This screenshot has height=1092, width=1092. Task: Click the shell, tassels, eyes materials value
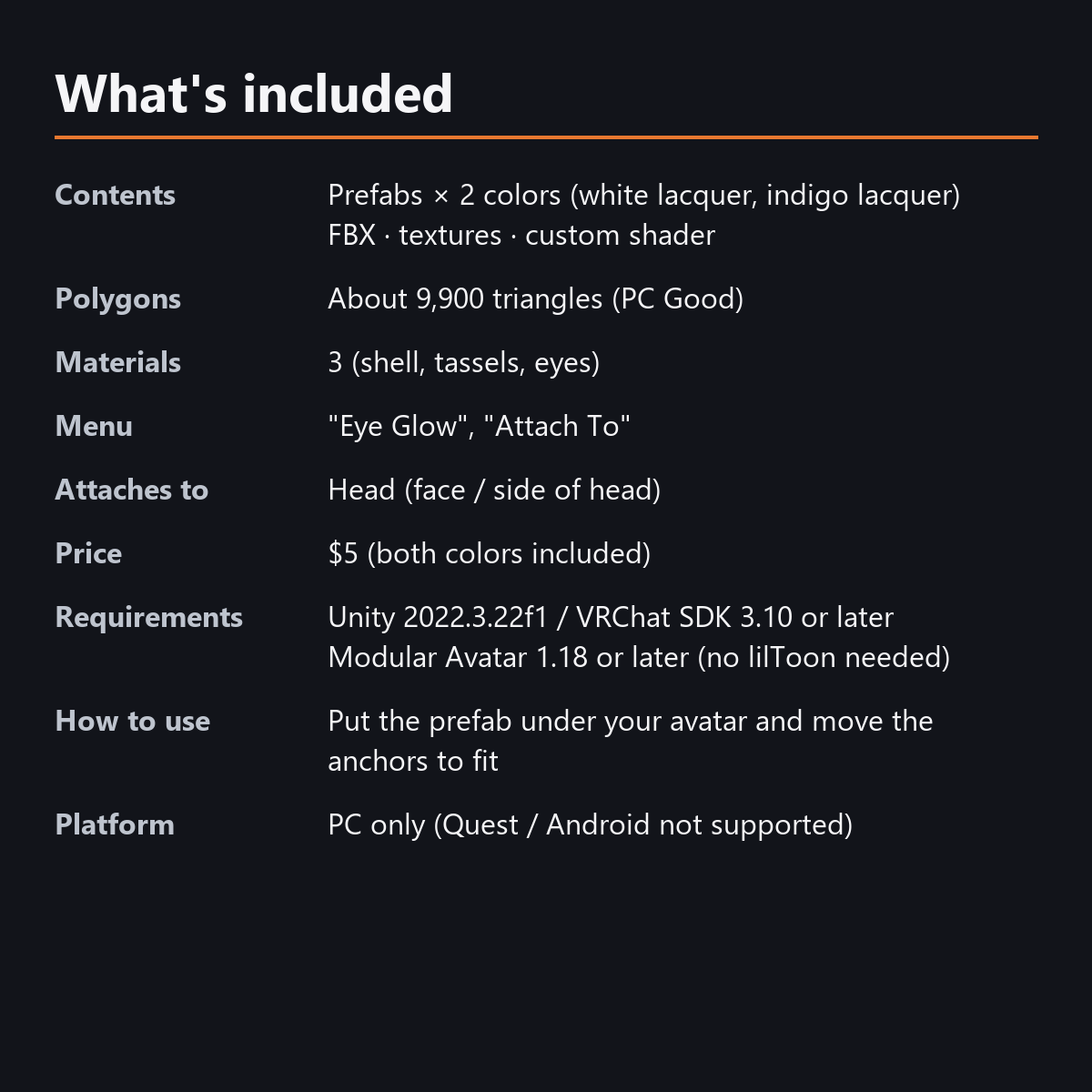(464, 362)
